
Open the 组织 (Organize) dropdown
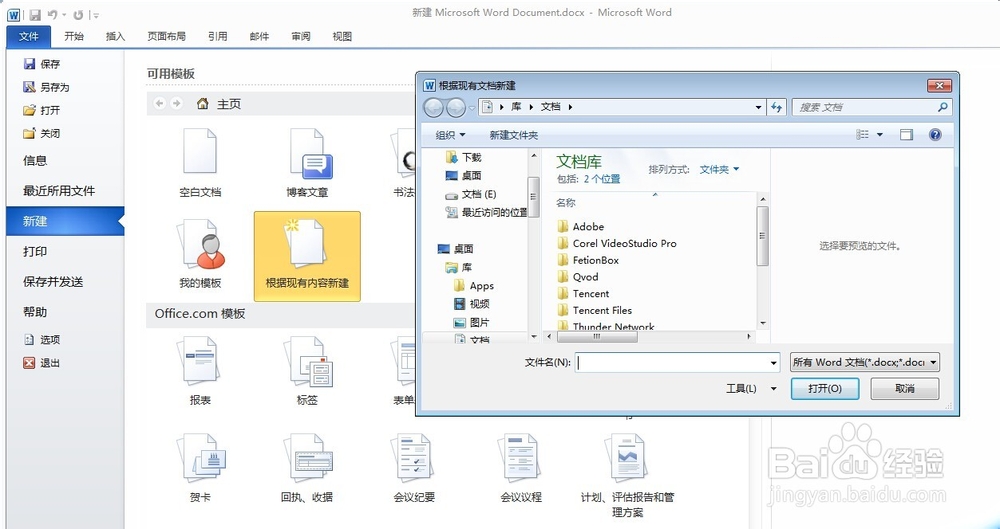(451, 135)
